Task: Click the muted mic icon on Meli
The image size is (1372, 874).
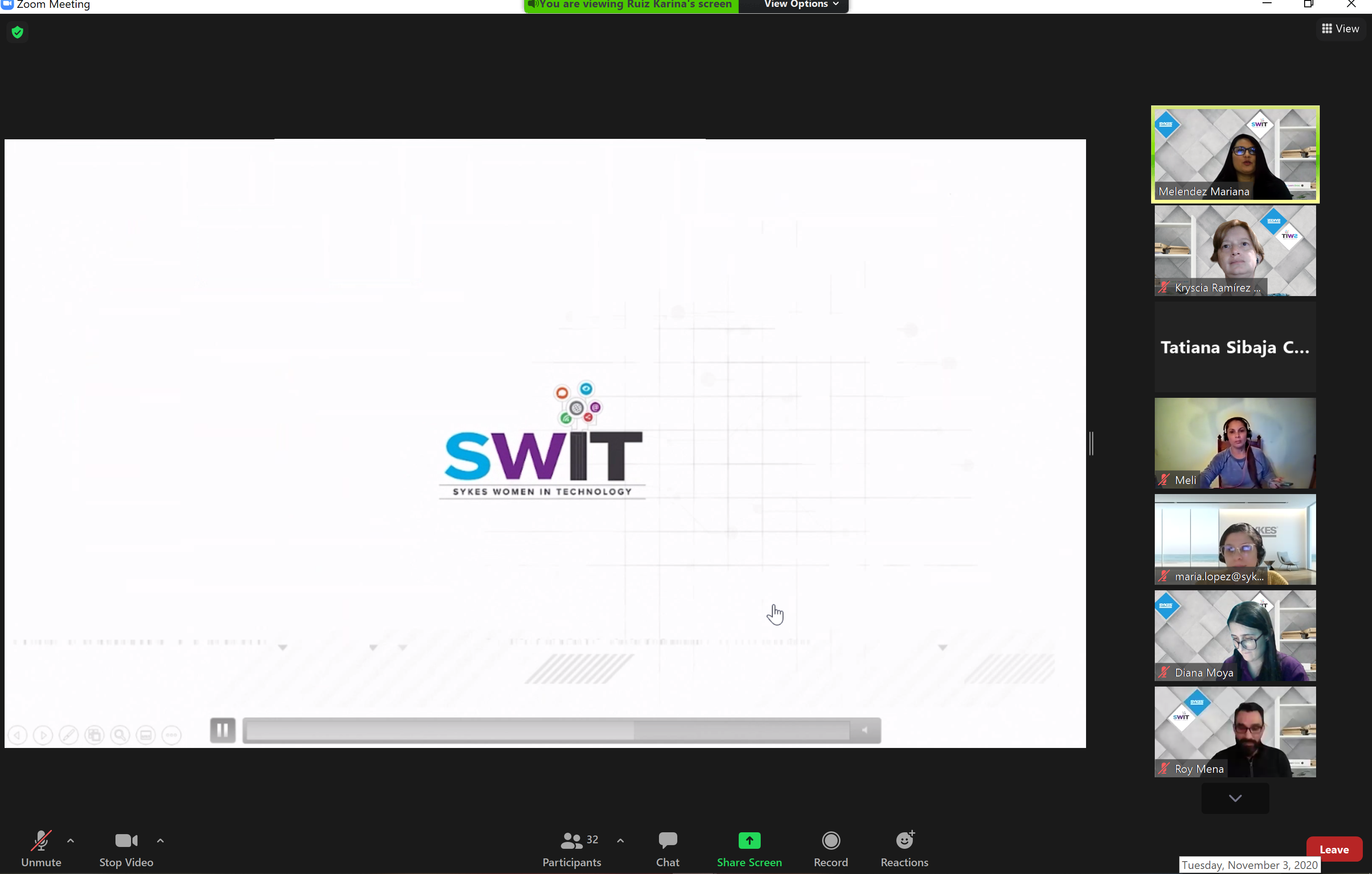Action: tap(1164, 480)
